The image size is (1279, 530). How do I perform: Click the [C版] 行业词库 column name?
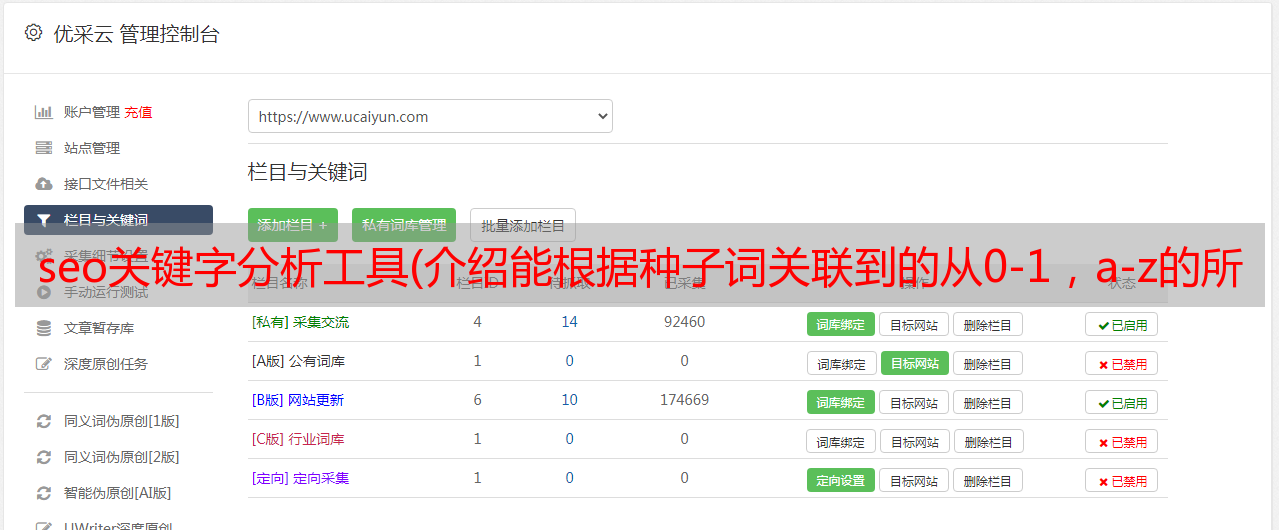click(x=299, y=439)
